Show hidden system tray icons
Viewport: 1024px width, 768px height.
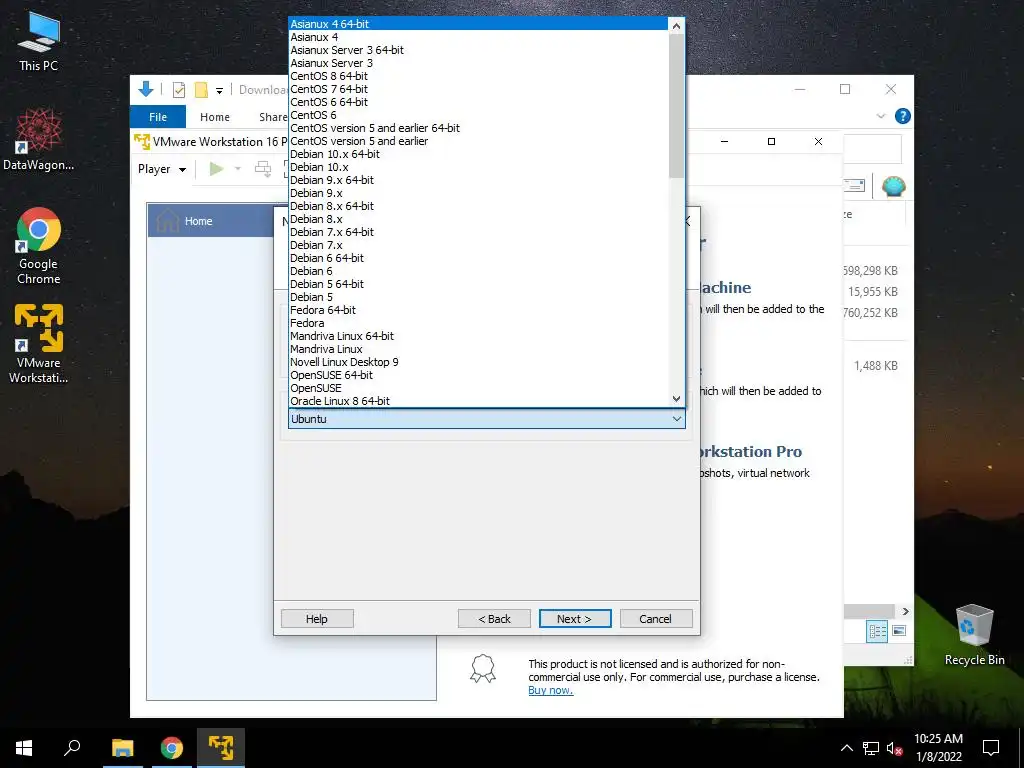click(x=846, y=748)
